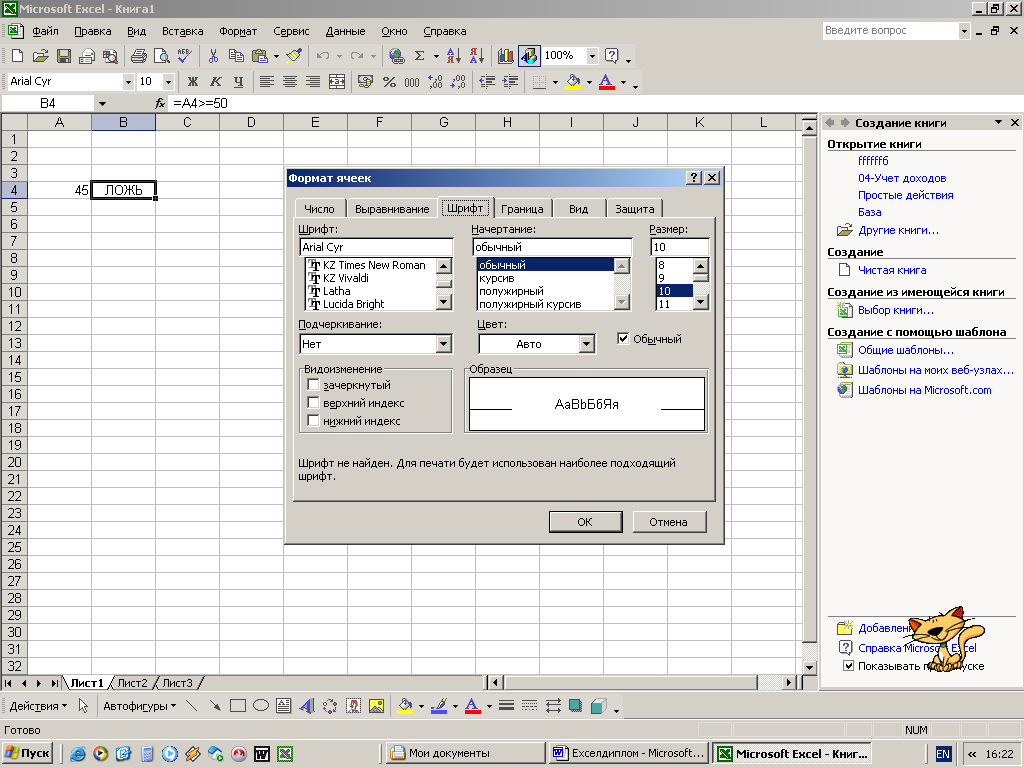This screenshot has height=768, width=1024.
Task: Toggle the Drawing toolbar icon
Action: (529, 56)
